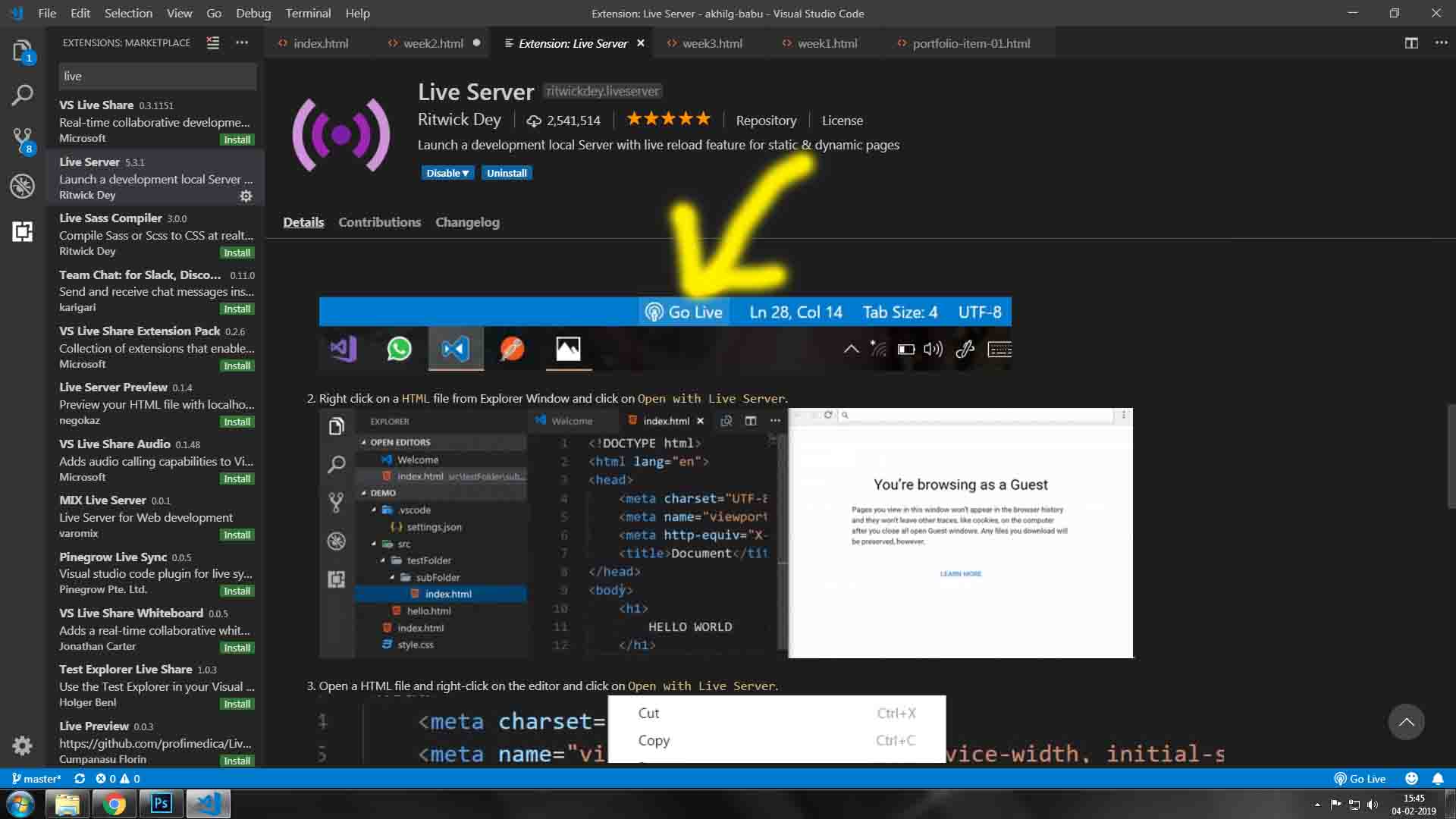Open the Repository link
The image size is (1456, 819).
766,121
